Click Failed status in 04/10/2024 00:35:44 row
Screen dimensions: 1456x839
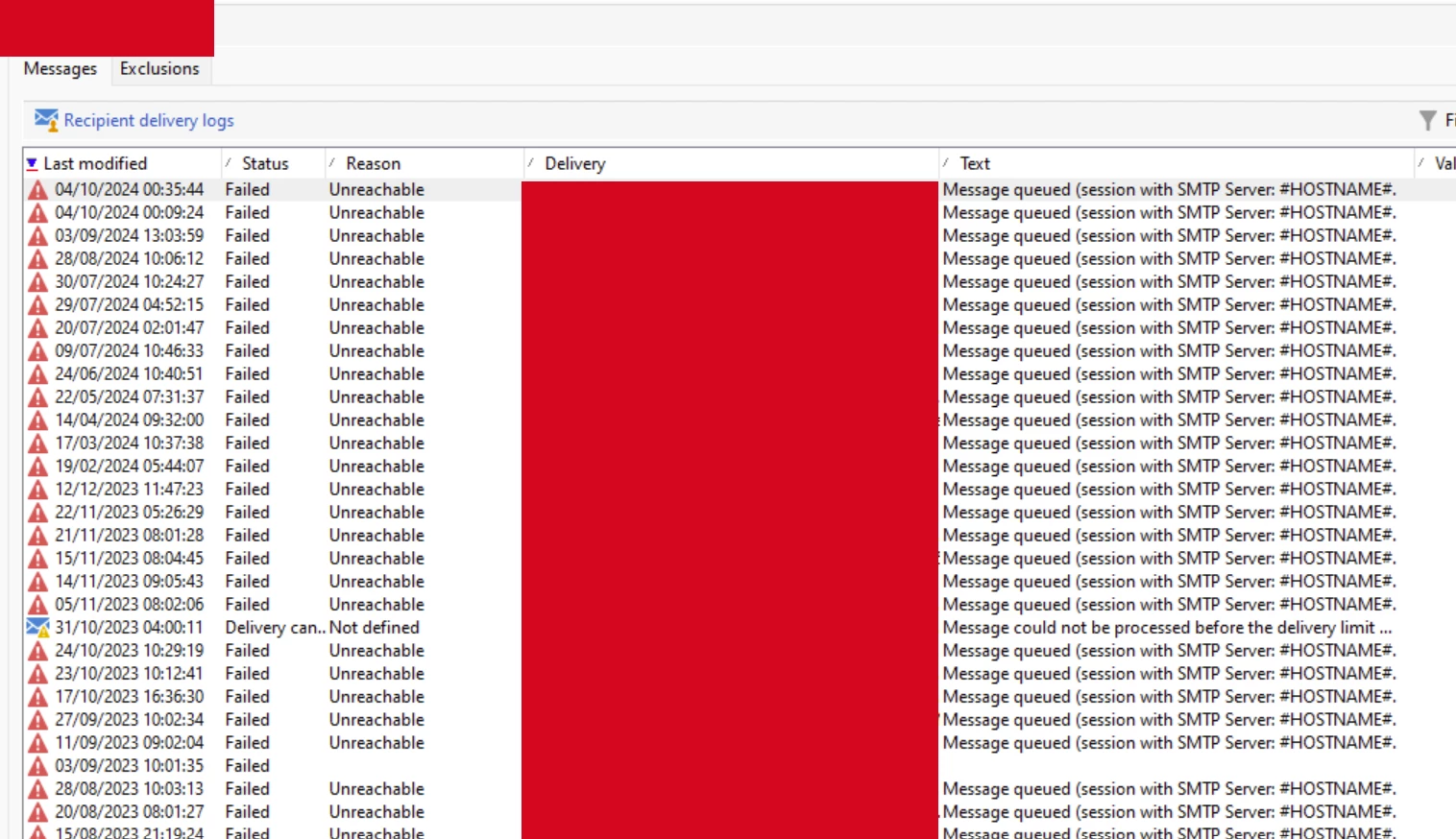click(x=247, y=190)
